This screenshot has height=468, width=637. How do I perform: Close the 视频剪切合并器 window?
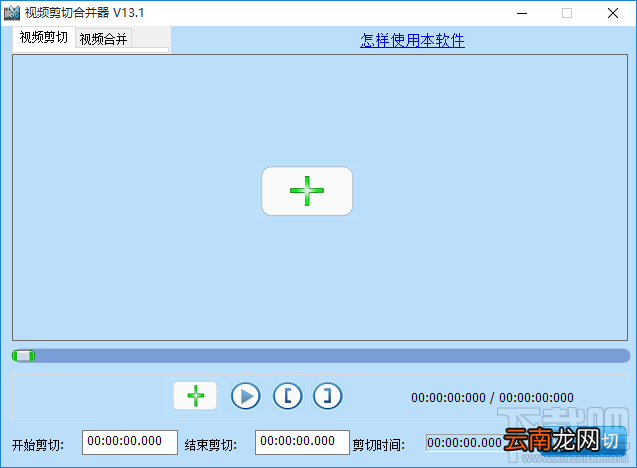pyautogui.click(x=613, y=13)
